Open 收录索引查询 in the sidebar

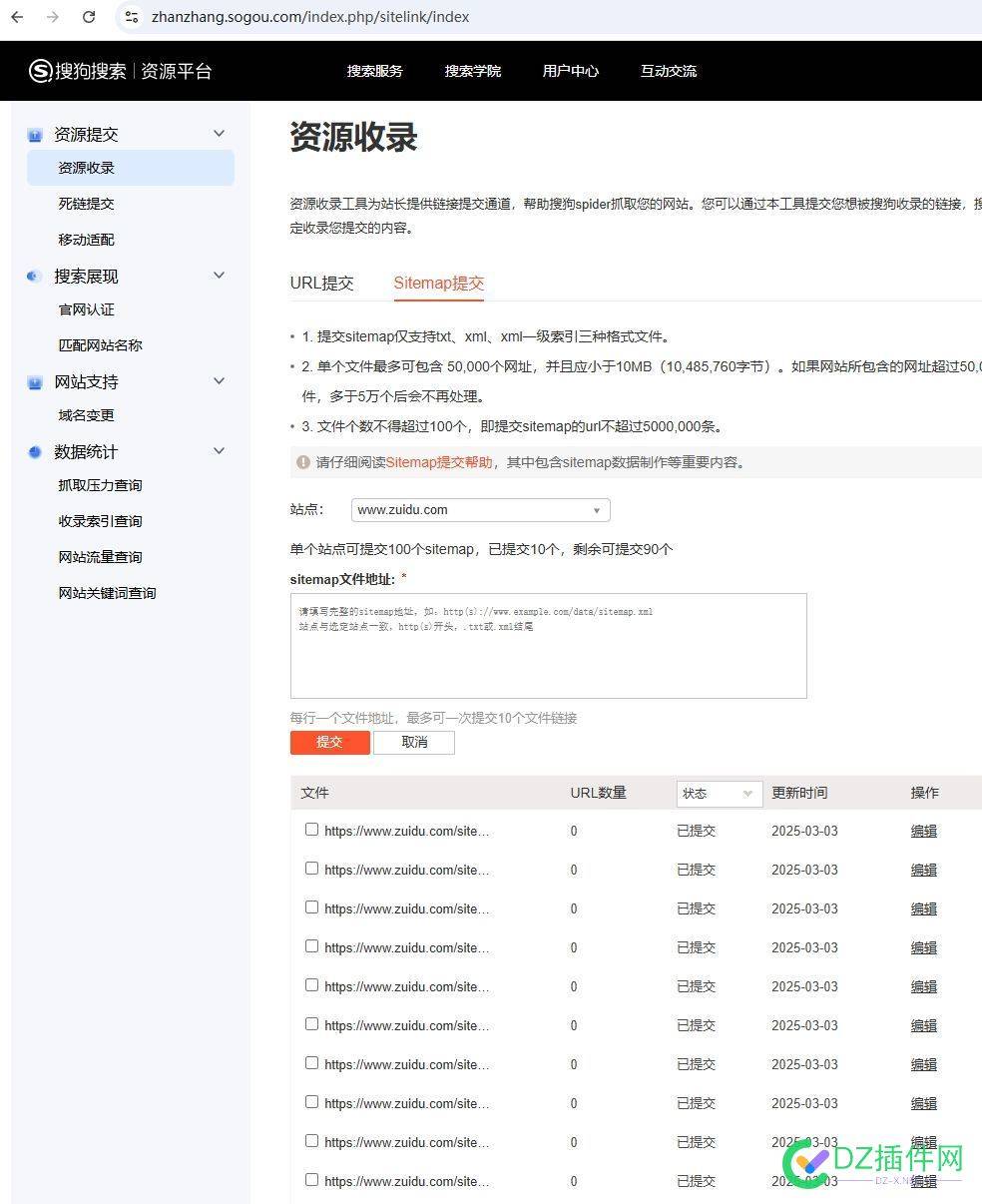[101, 521]
